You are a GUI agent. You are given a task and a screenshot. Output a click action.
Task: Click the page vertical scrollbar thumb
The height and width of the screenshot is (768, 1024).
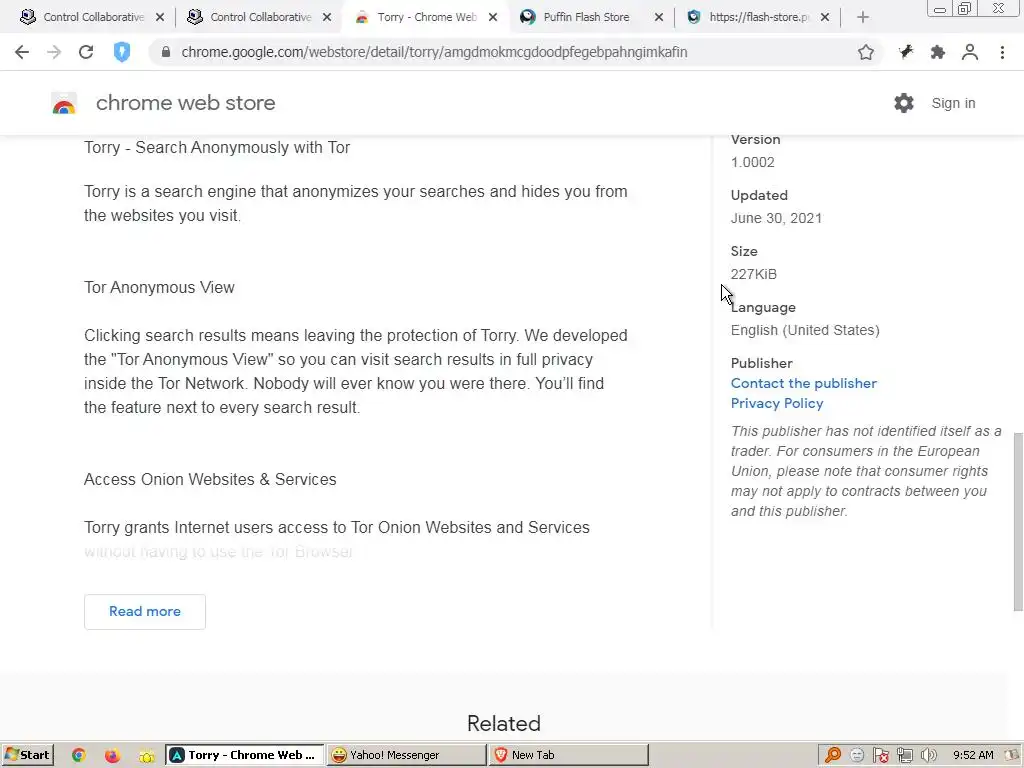point(1017,521)
